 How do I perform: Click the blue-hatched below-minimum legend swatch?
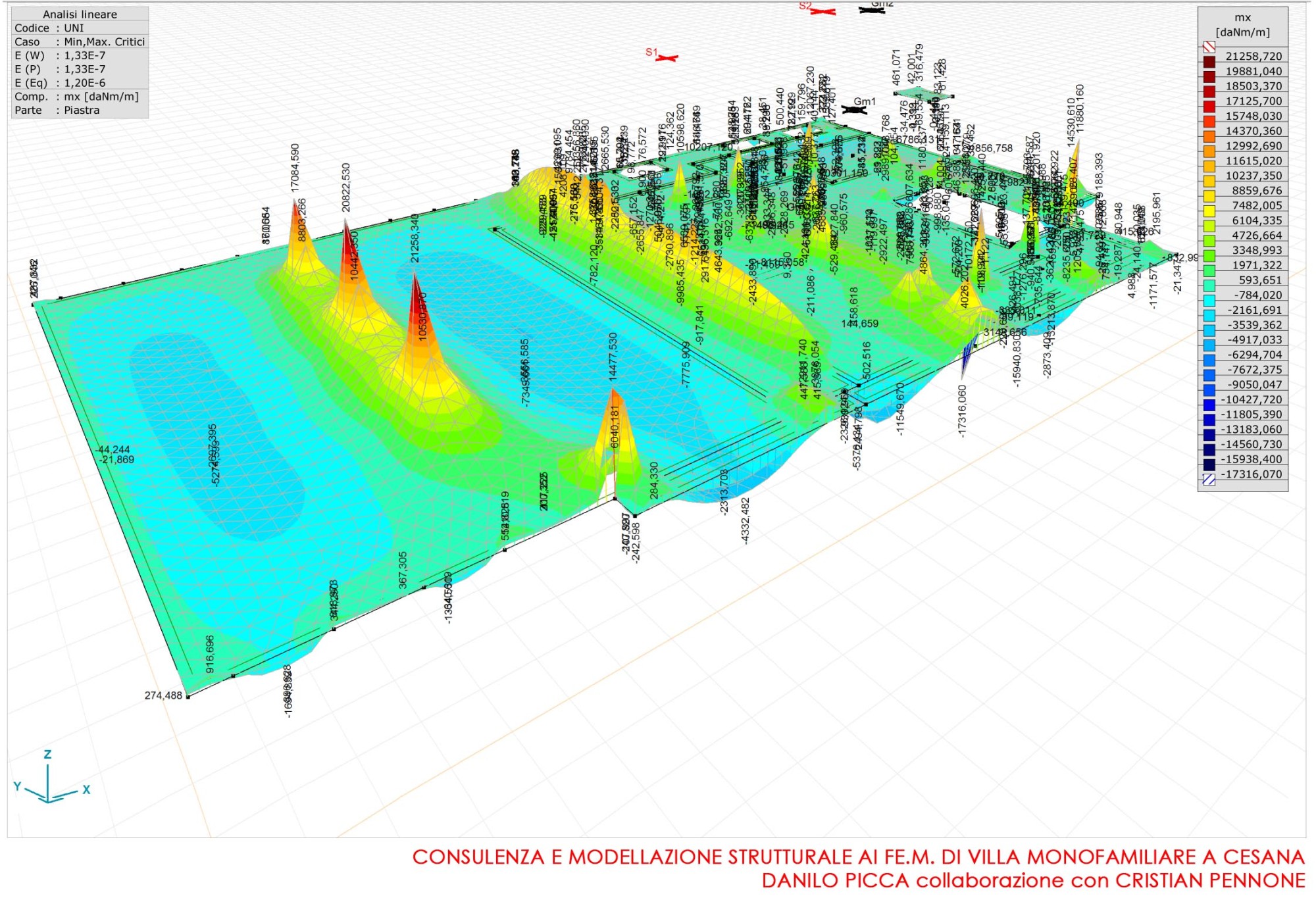(1209, 480)
